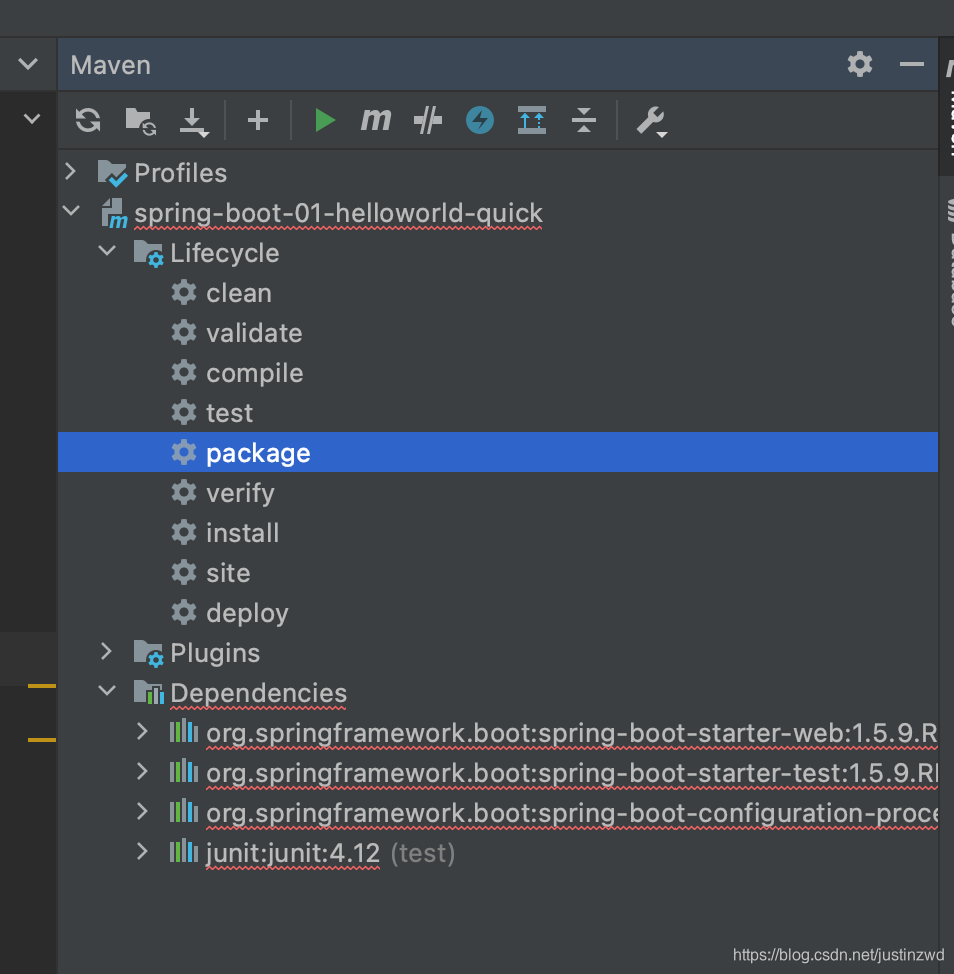Select spring-boot-01-helloworld-quick project label
The width and height of the screenshot is (954, 974).
coord(338,213)
